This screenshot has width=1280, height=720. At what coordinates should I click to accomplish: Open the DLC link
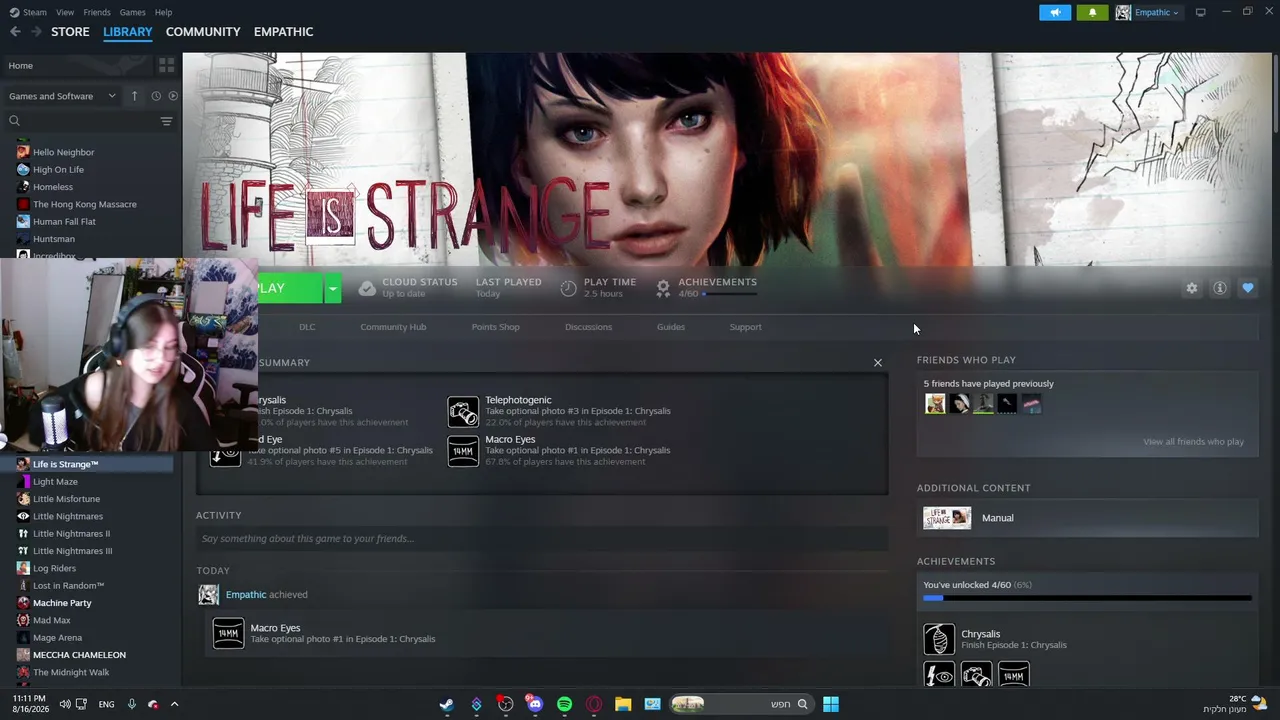point(307,327)
